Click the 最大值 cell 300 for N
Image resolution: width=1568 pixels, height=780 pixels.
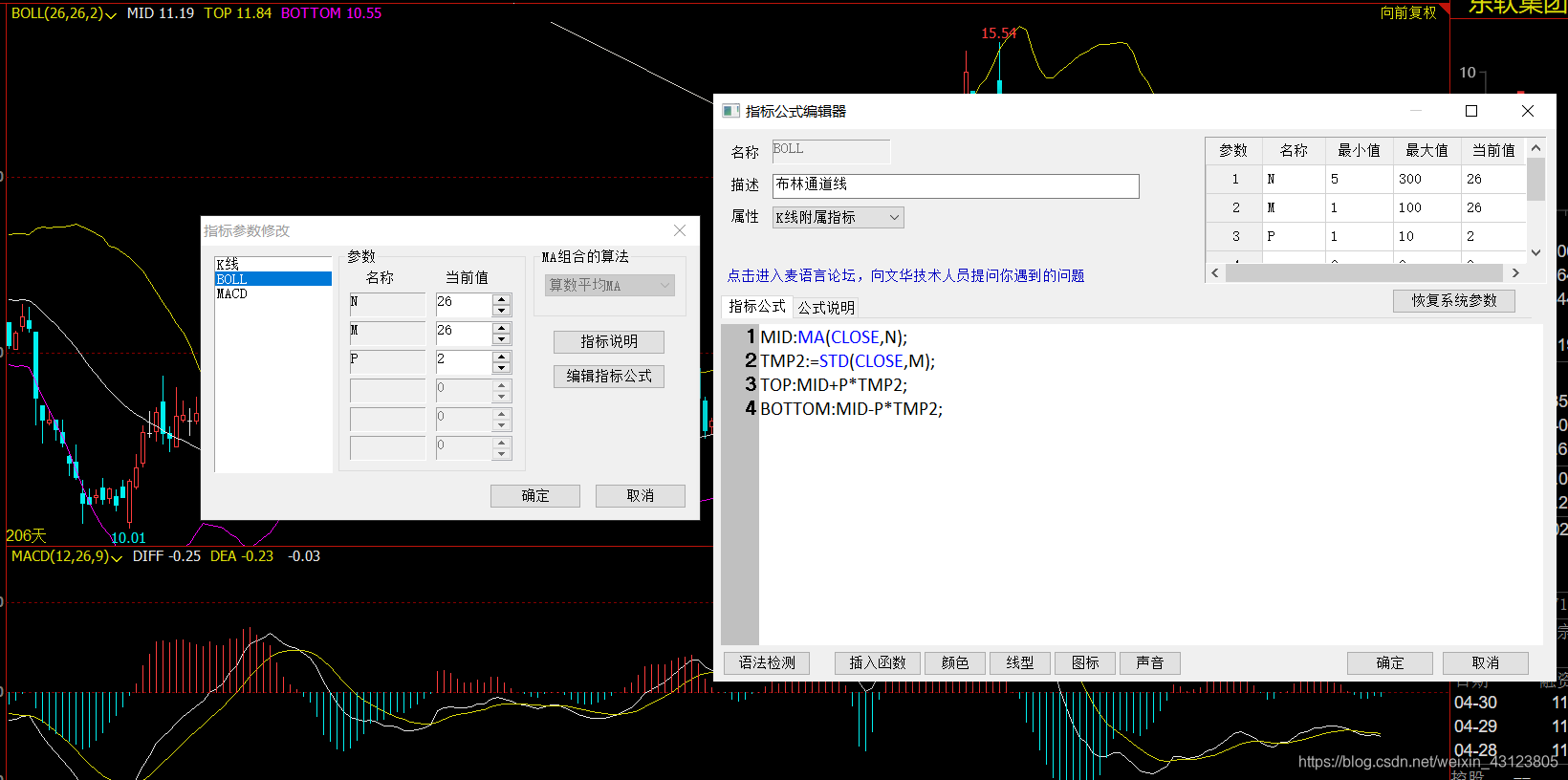pos(1426,179)
